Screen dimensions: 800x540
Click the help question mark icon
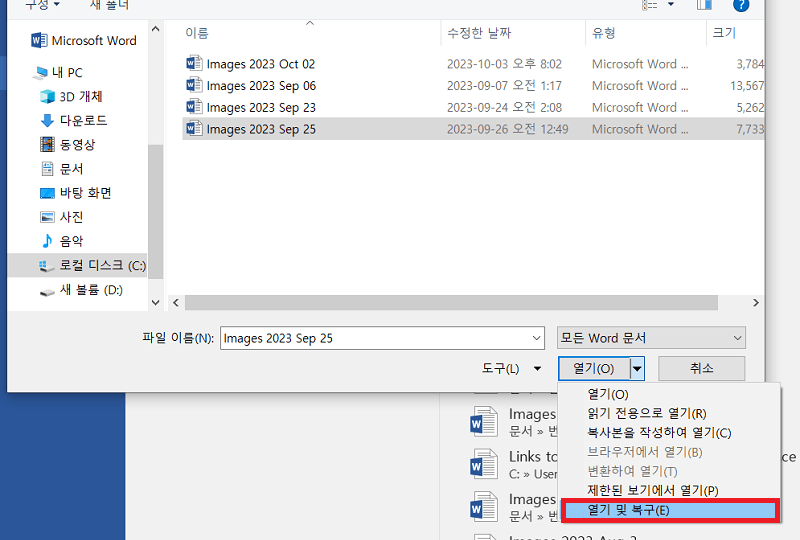741,5
